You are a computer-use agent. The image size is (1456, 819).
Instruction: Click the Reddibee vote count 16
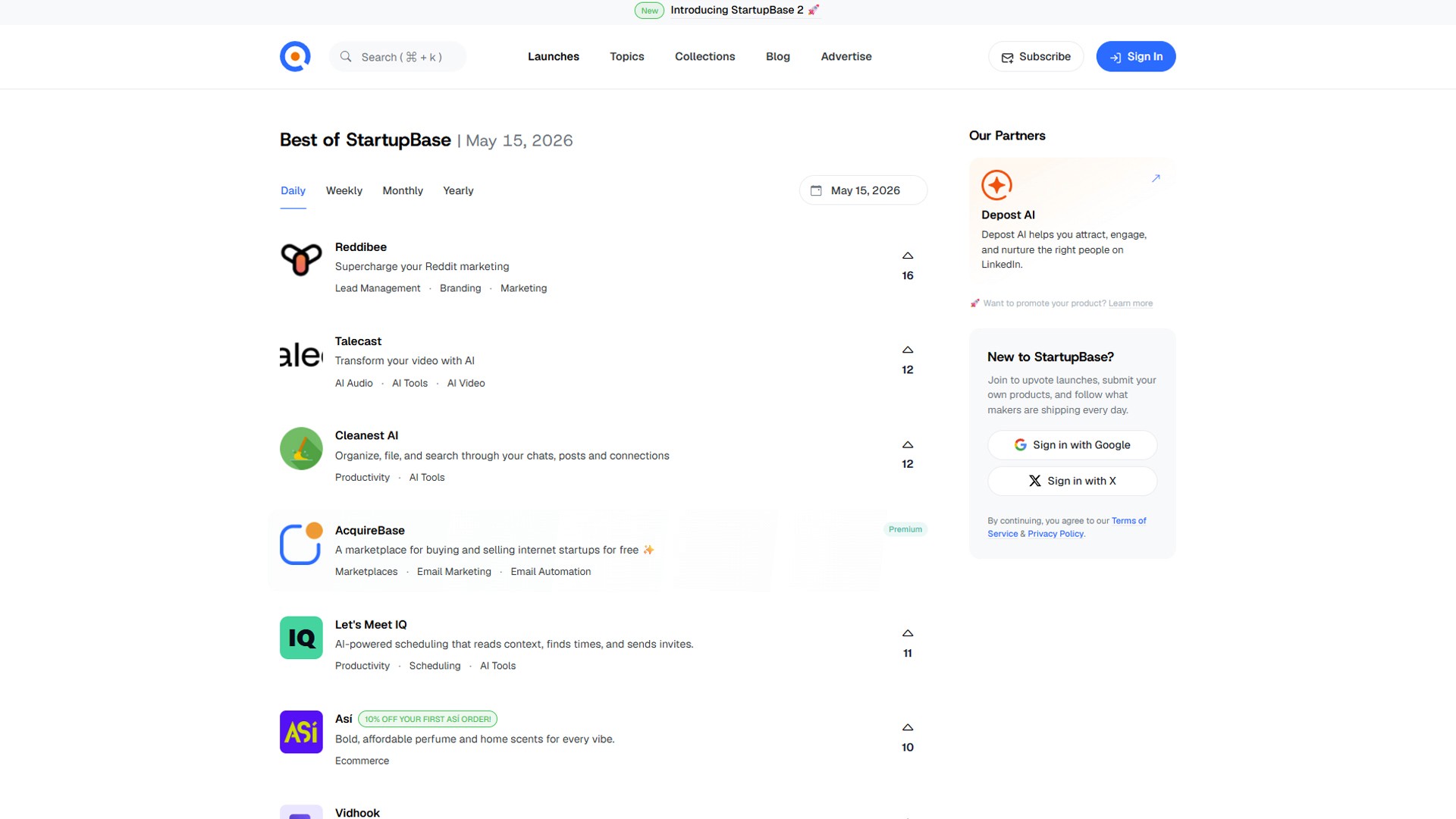click(908, 275)
